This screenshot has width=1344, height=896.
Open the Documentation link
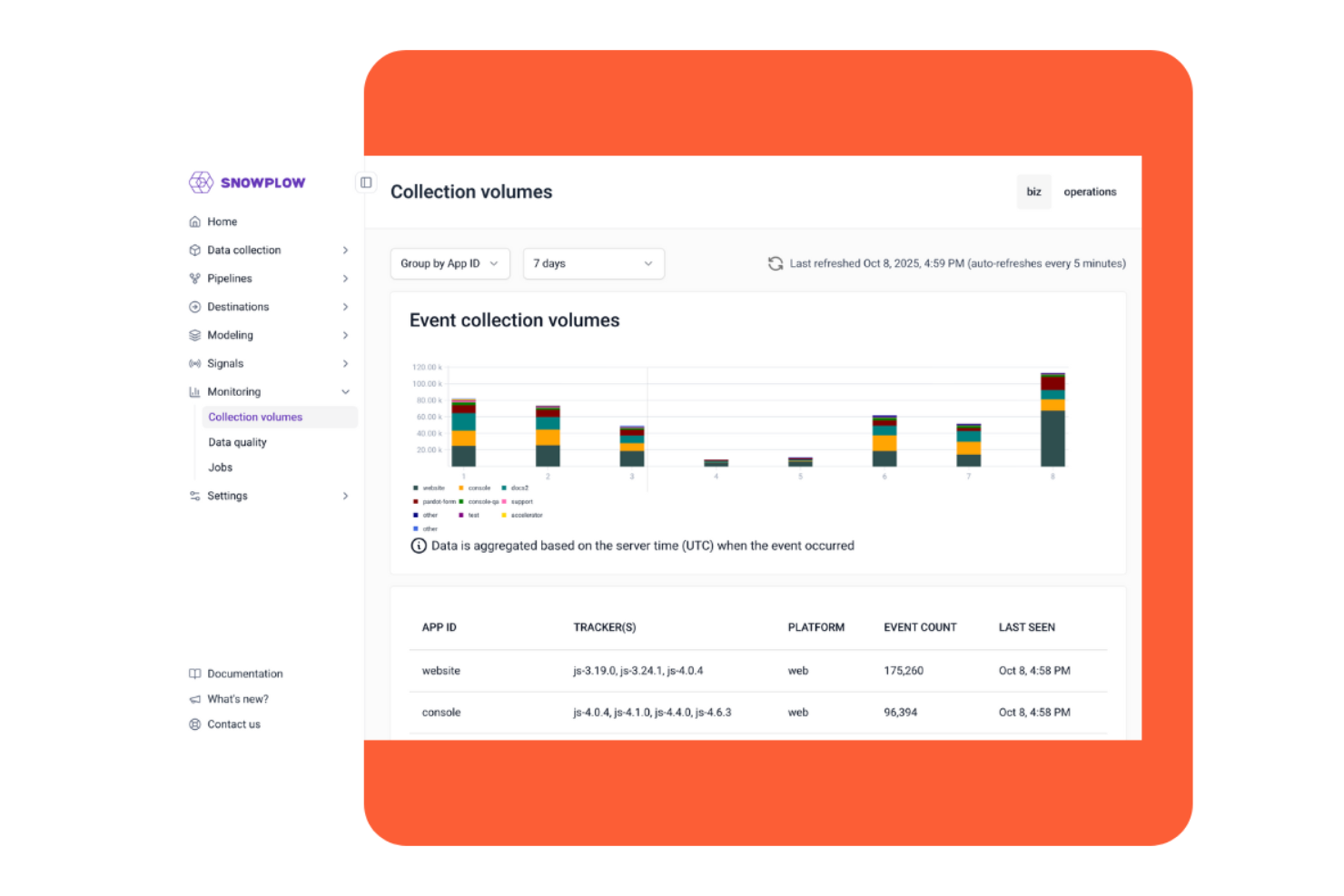pyautogui.click(x=244, y=674)
